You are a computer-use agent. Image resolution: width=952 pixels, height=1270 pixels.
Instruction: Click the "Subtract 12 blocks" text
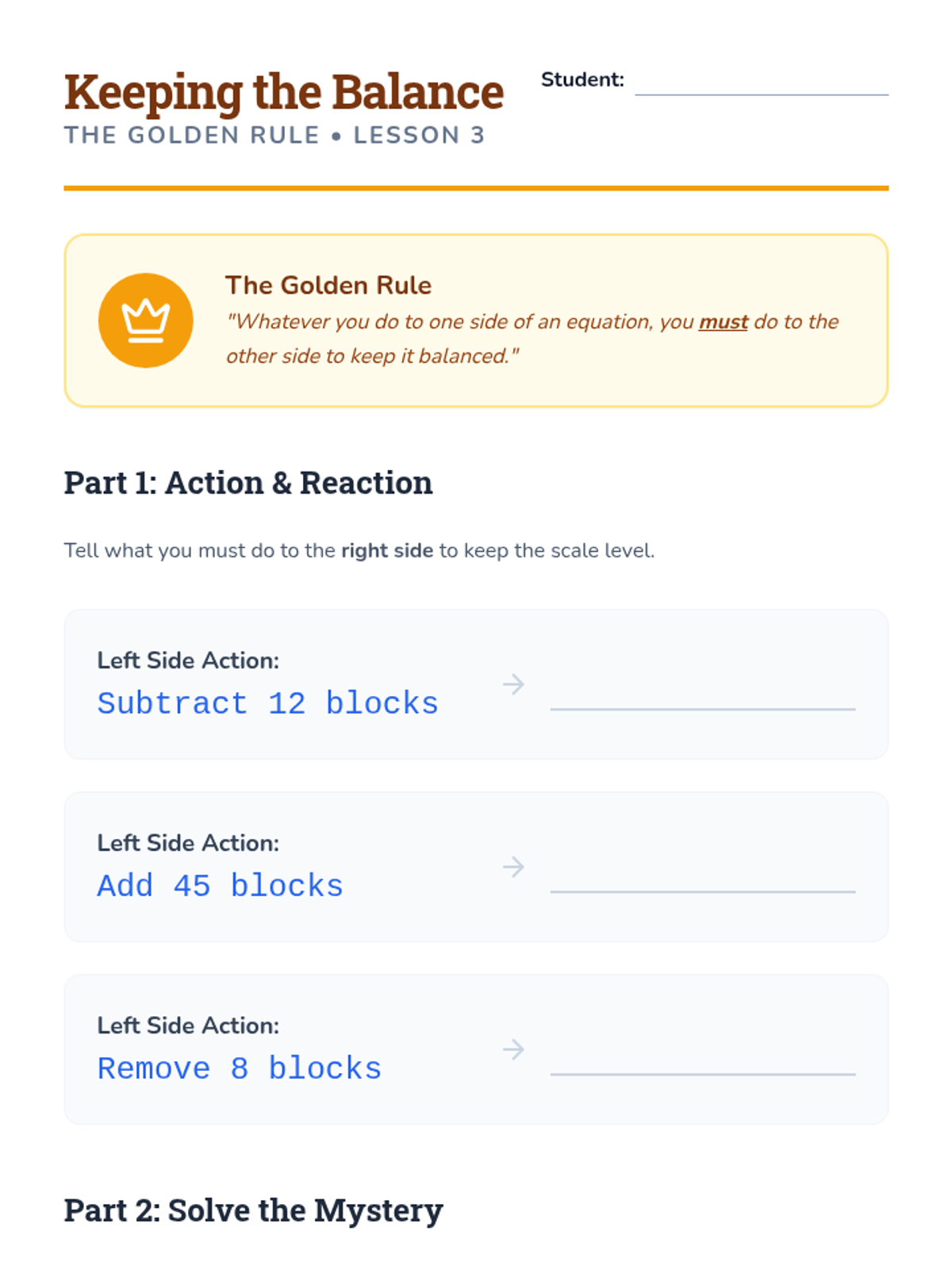point(267,703)
